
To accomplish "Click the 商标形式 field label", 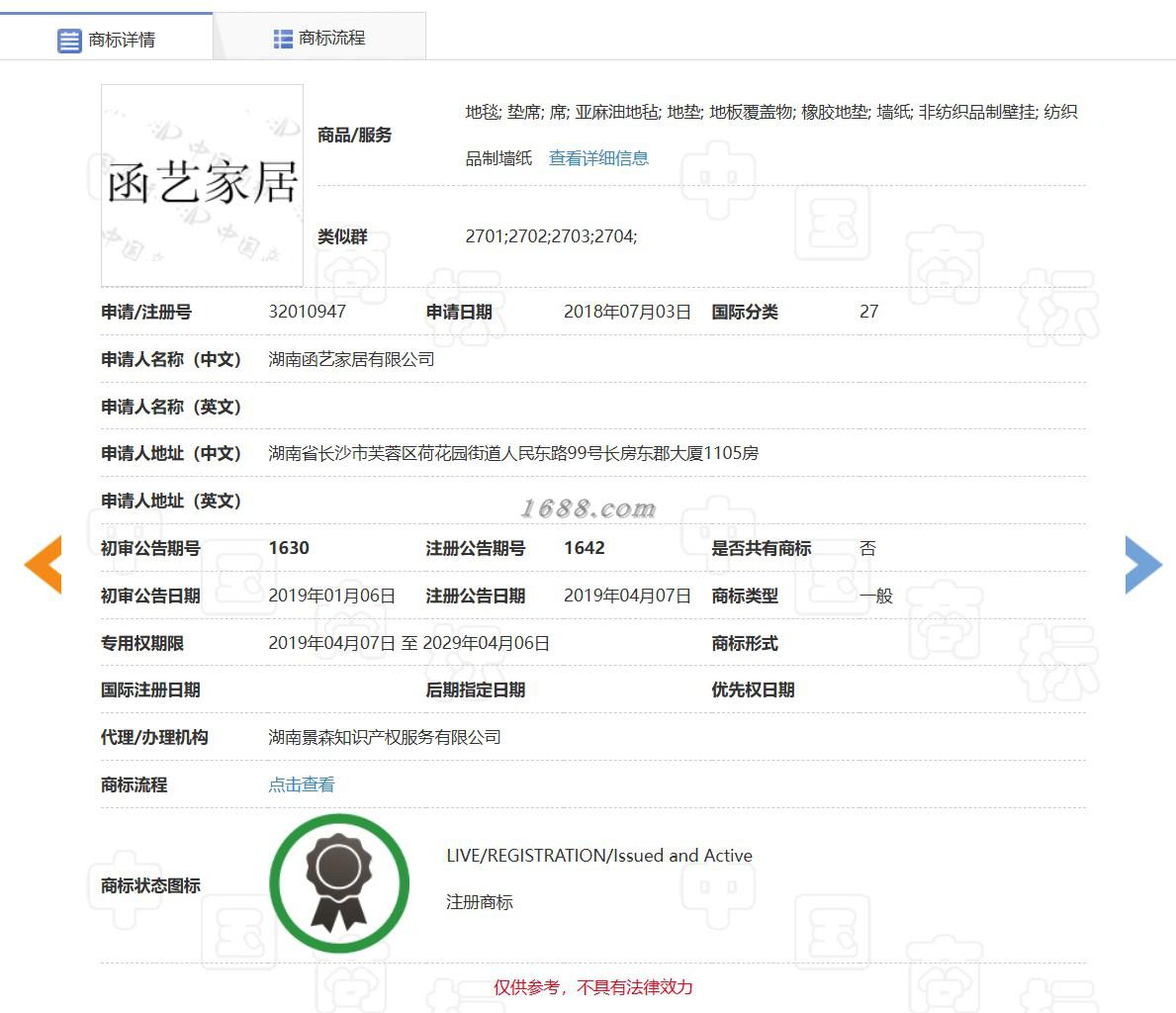I will (745, 643).
